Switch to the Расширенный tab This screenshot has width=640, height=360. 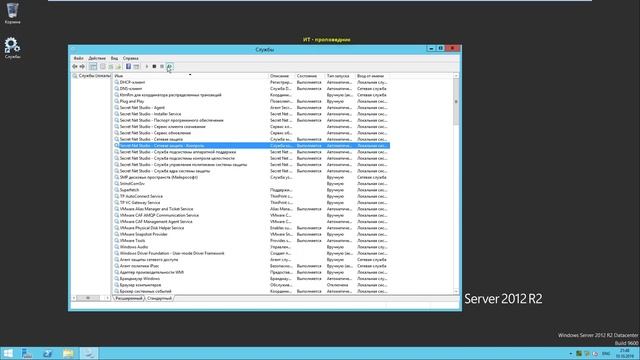pyautogui.click(x=129, y=298)
